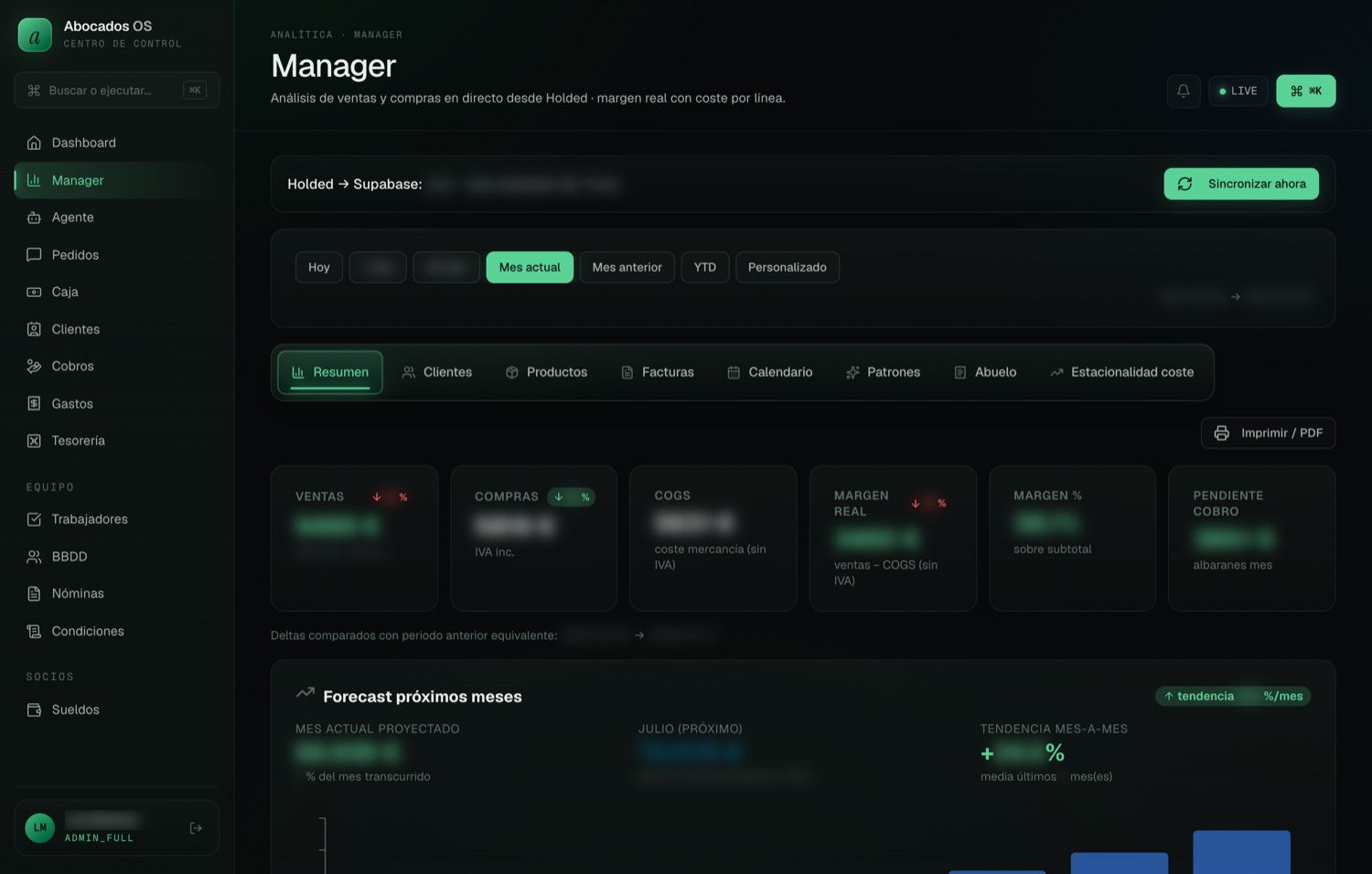Open the Condiciones scroll icon
1372x874 pixels.
[34, 631]
